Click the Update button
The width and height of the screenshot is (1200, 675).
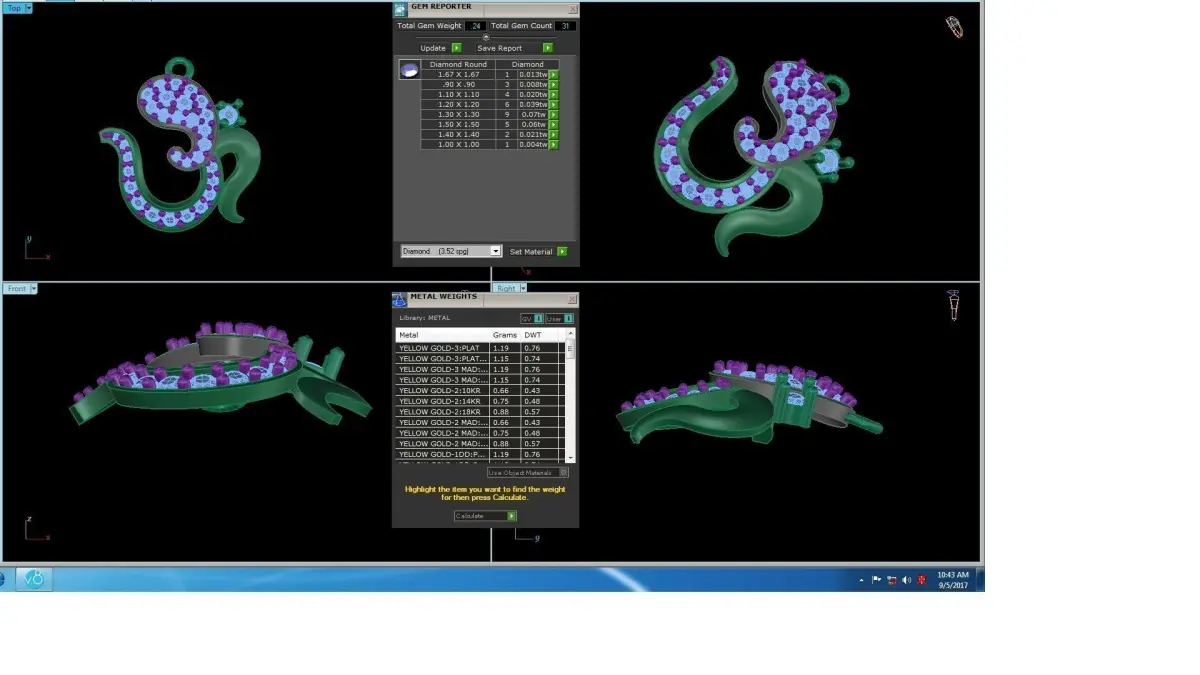(x=433, y=48)
